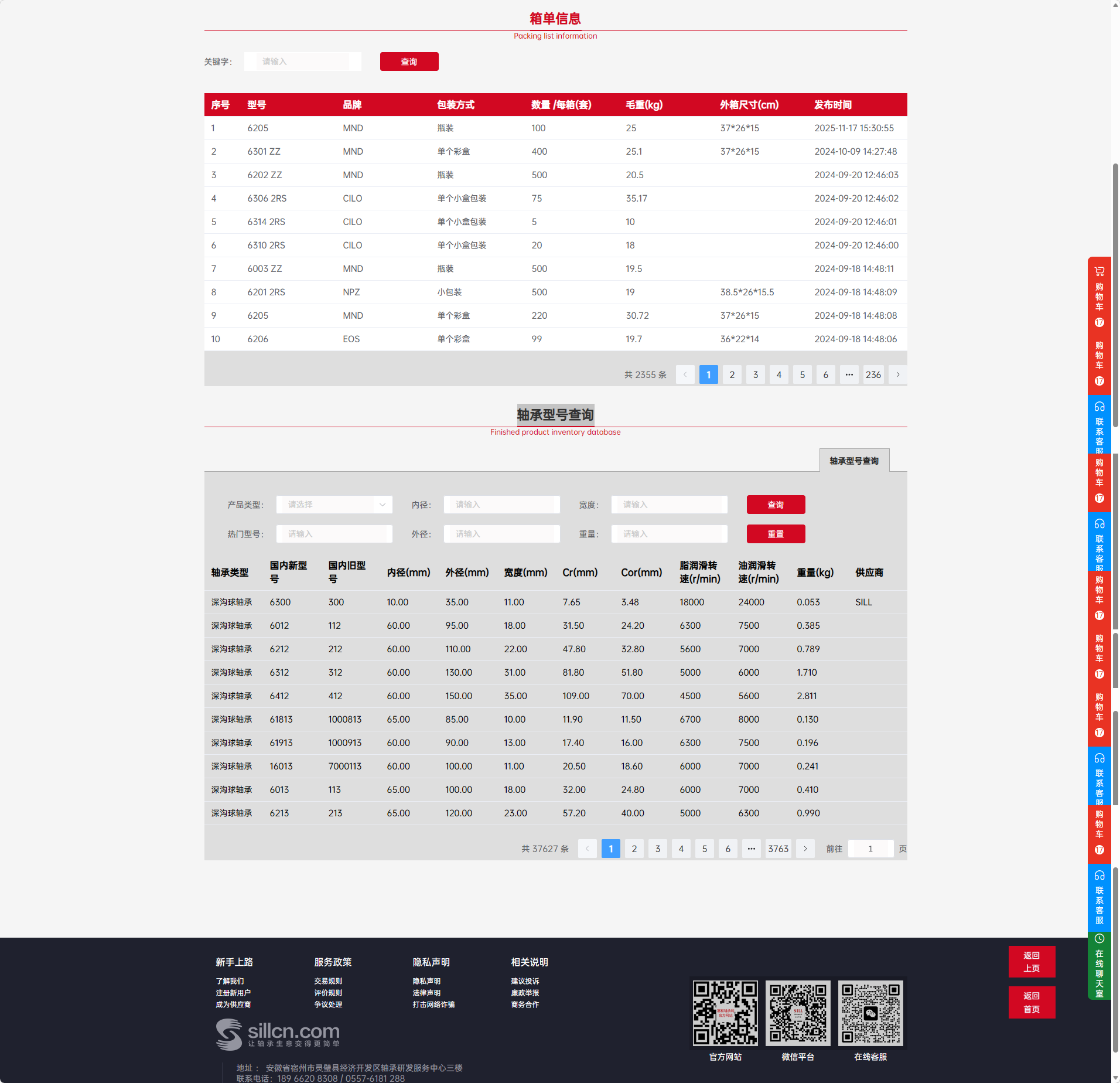
Task: Jump to page 236 of packing list
Action: pos(873,374)
